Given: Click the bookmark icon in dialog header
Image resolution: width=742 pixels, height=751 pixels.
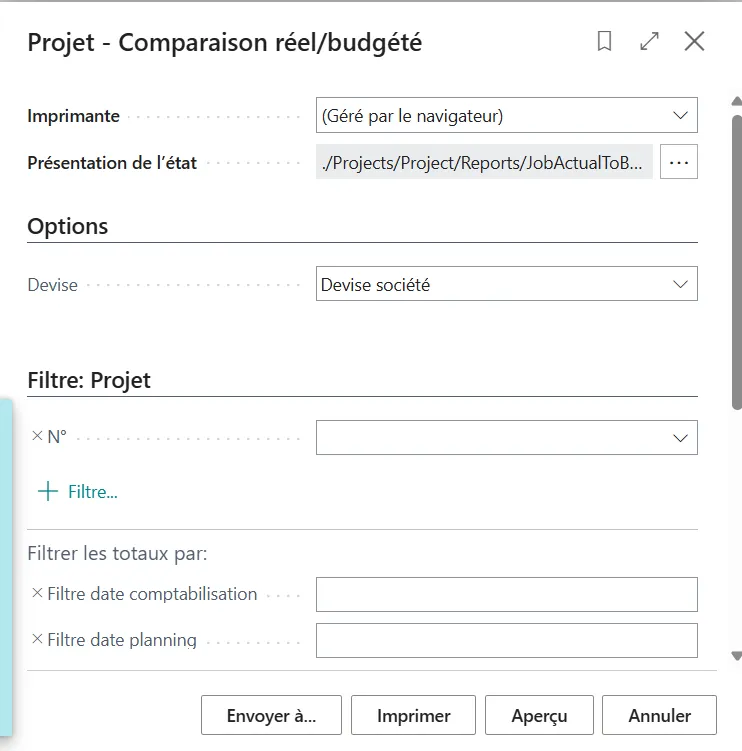Looking at the screenshot, I should (605, 41).
